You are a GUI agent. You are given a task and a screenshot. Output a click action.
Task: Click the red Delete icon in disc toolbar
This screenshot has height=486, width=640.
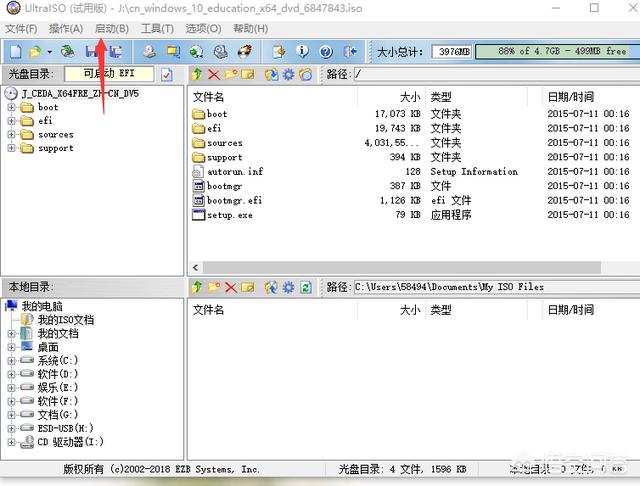[213, 74]
